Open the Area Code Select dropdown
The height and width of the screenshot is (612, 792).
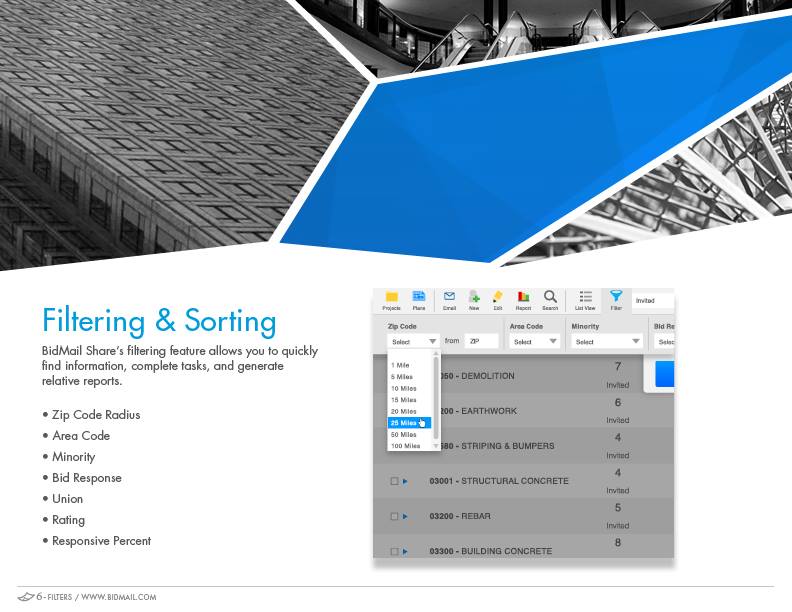[x=534, y=342]
